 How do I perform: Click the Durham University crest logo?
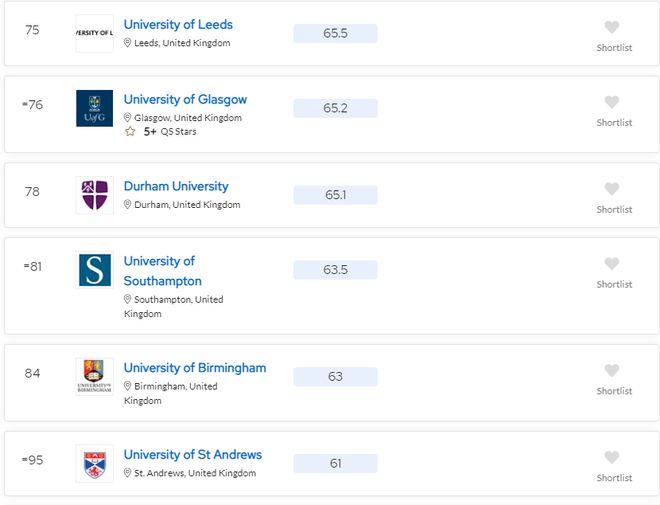(94, 194)
